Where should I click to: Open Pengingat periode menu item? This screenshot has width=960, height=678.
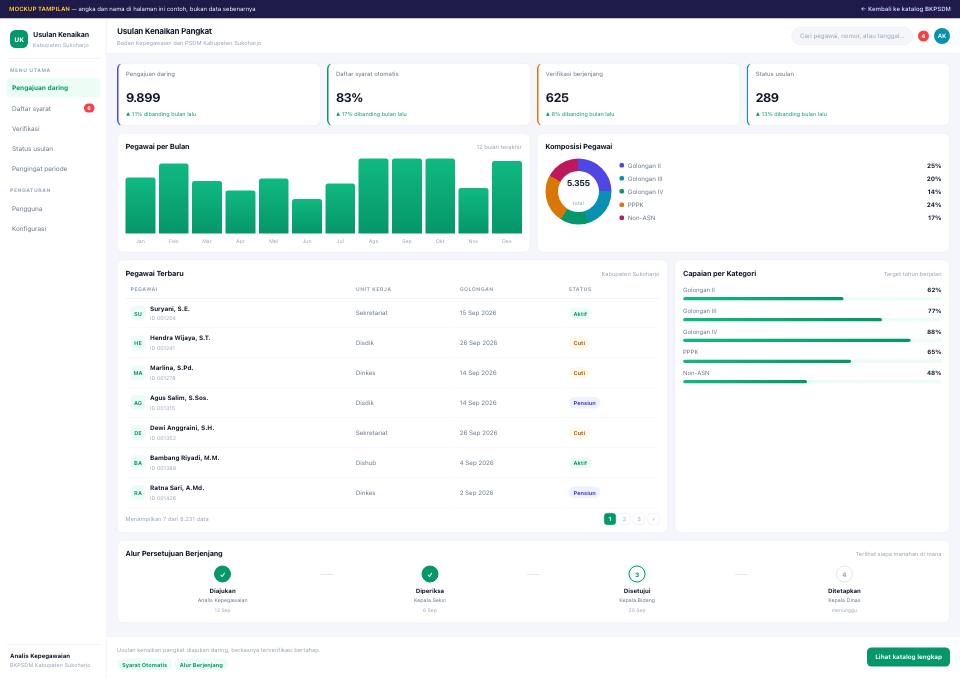tap(53, 168)
